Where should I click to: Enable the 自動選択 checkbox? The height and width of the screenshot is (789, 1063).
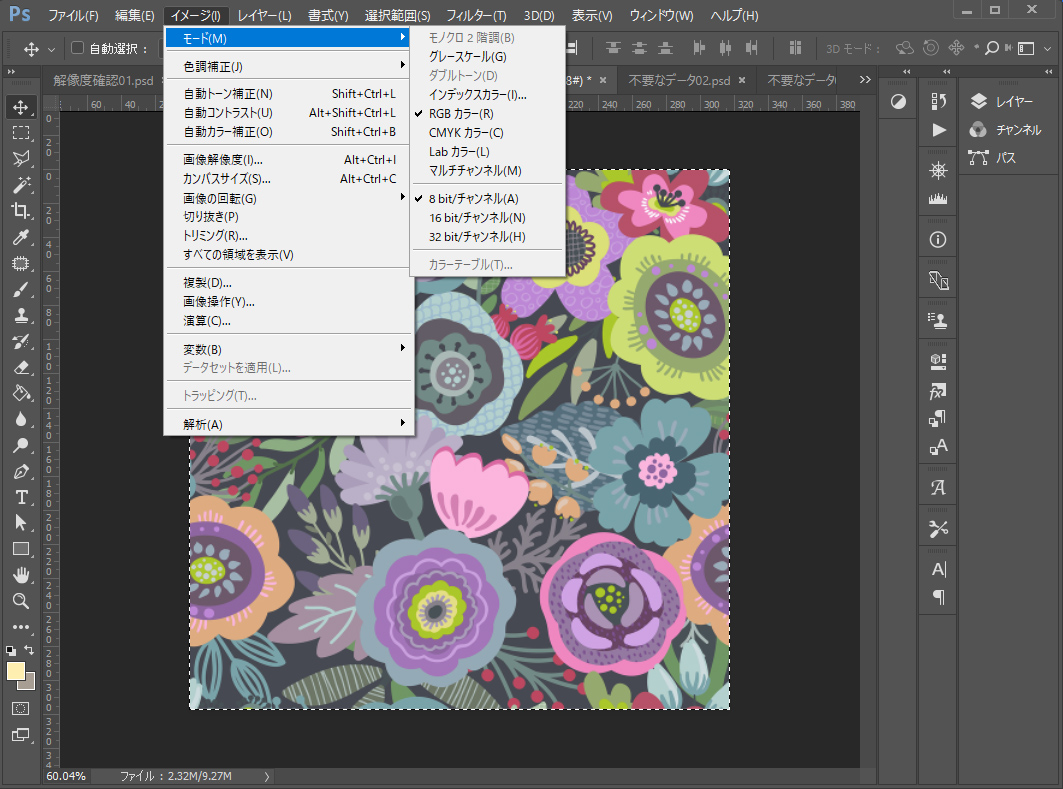[x=77, y=47]
